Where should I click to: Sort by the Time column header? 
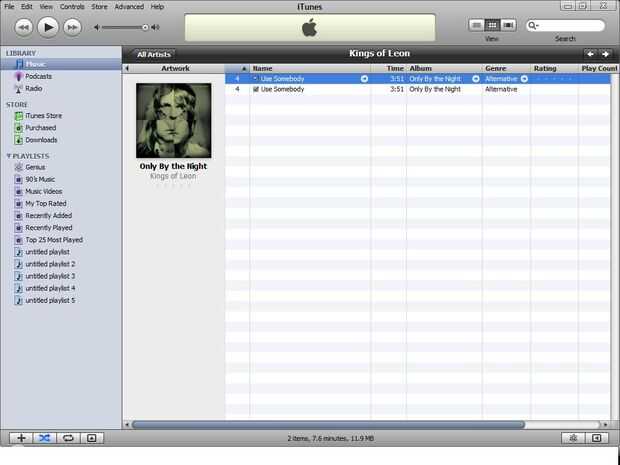pyautogui.click(x=389, y=68)
